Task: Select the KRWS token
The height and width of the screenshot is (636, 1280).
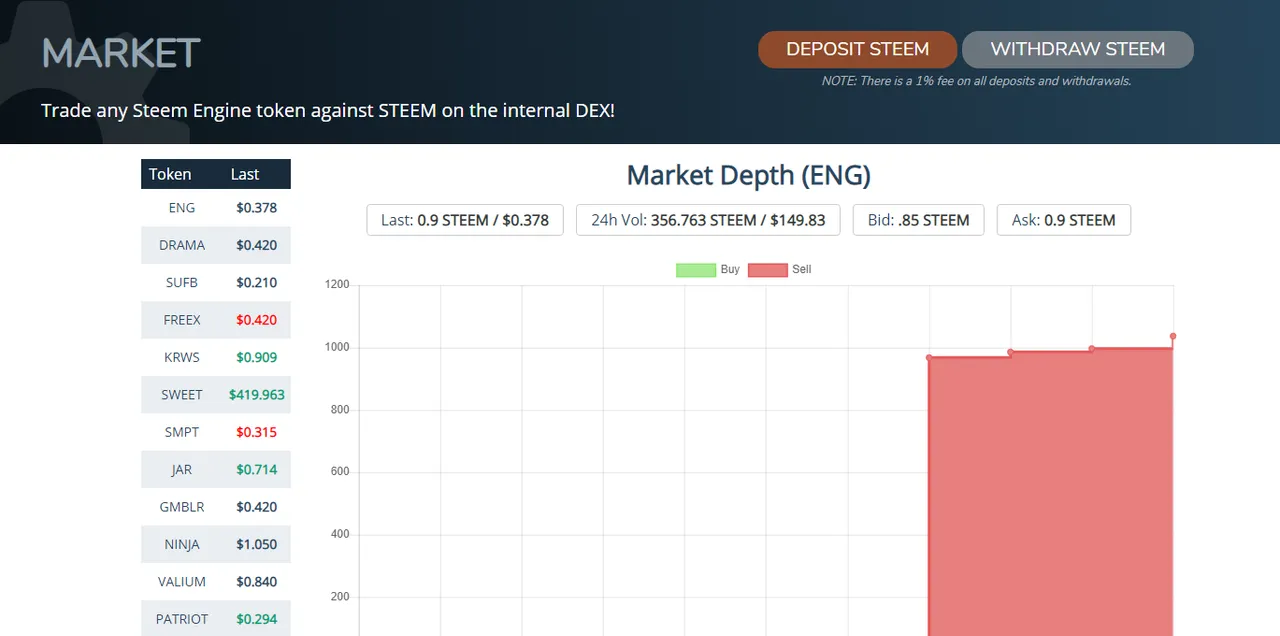Action: [216, 357]
